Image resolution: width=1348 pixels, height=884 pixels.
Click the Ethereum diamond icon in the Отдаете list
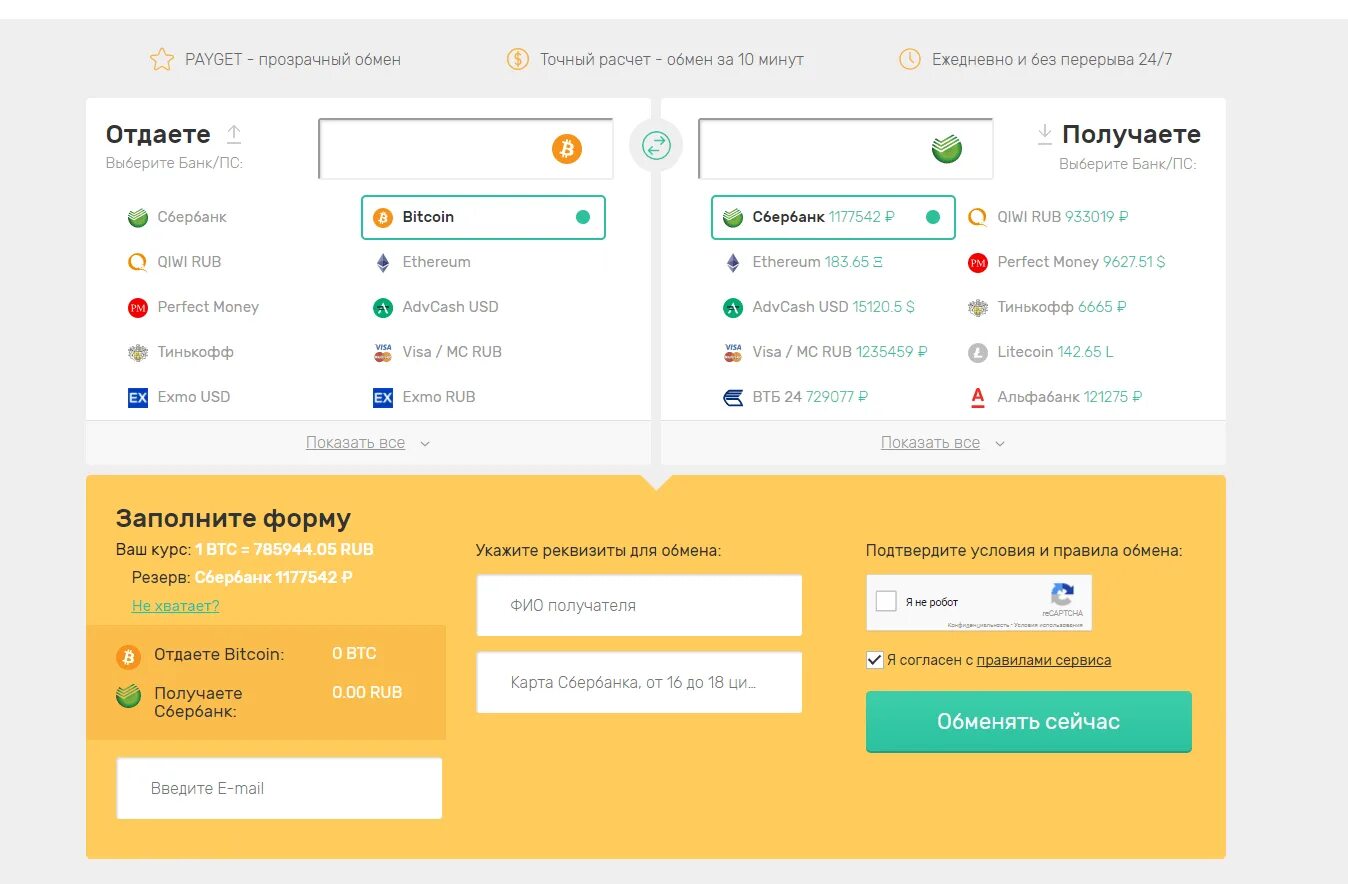383,262
